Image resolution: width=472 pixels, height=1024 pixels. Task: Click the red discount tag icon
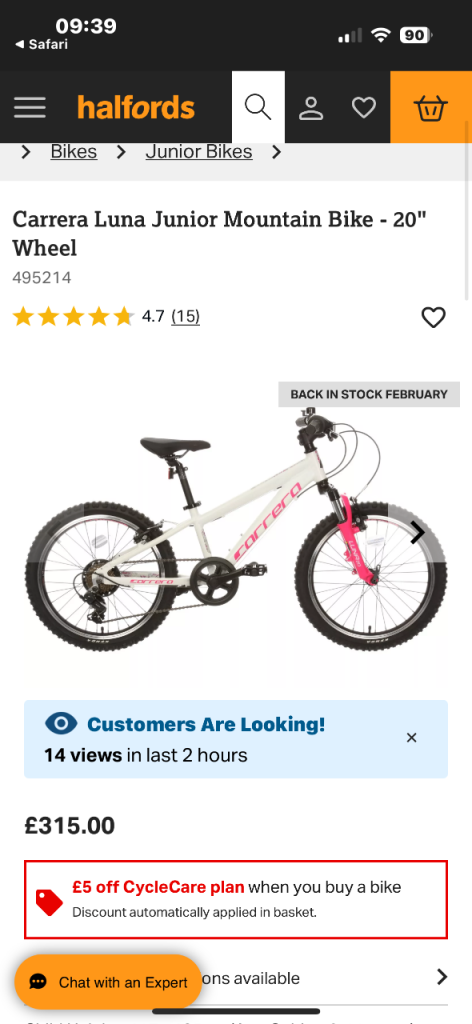(49, 902)
